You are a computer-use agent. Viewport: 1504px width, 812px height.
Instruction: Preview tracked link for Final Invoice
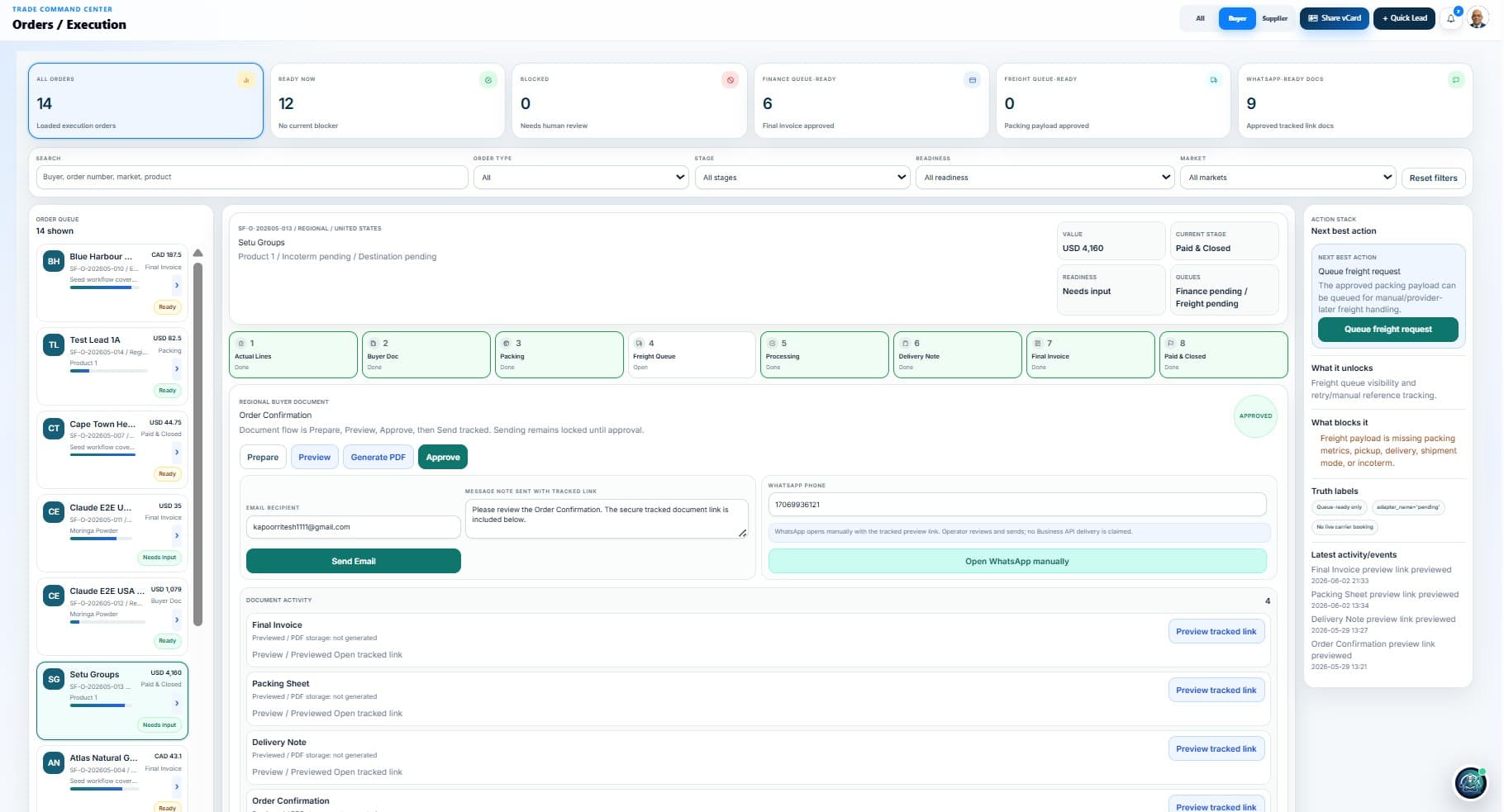tap(1216, 631)
